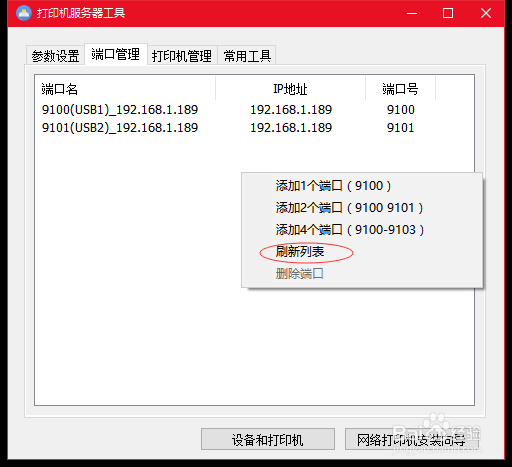Select port row 9100(USB1)_192.168.1.189

pos(120,110)
